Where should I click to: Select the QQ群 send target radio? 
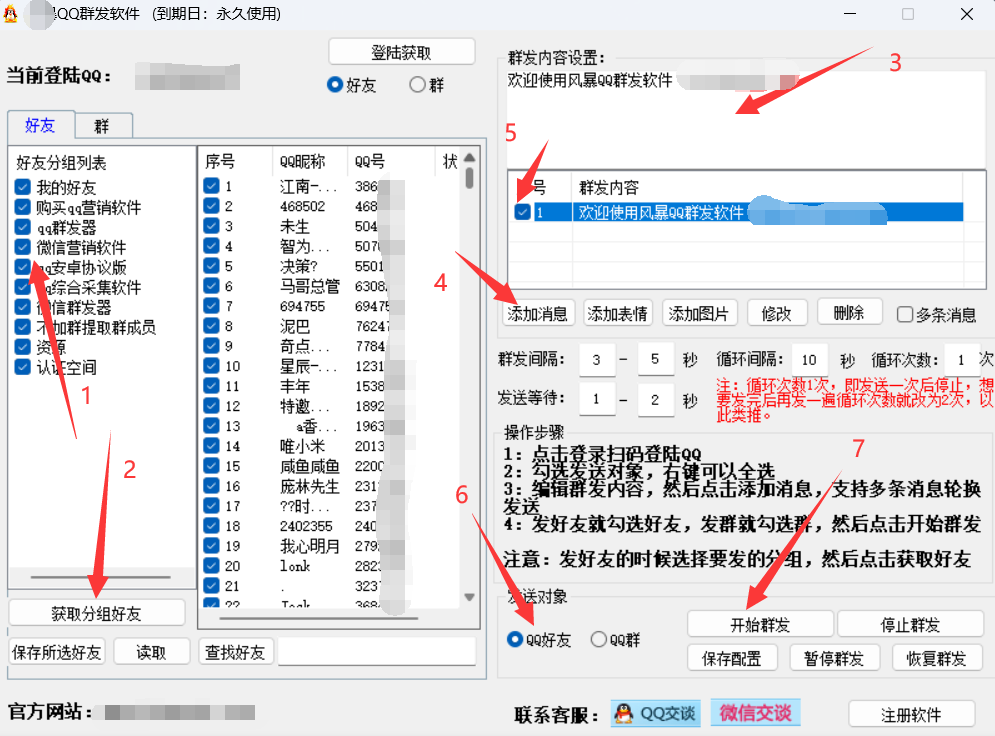click(598, 639)
